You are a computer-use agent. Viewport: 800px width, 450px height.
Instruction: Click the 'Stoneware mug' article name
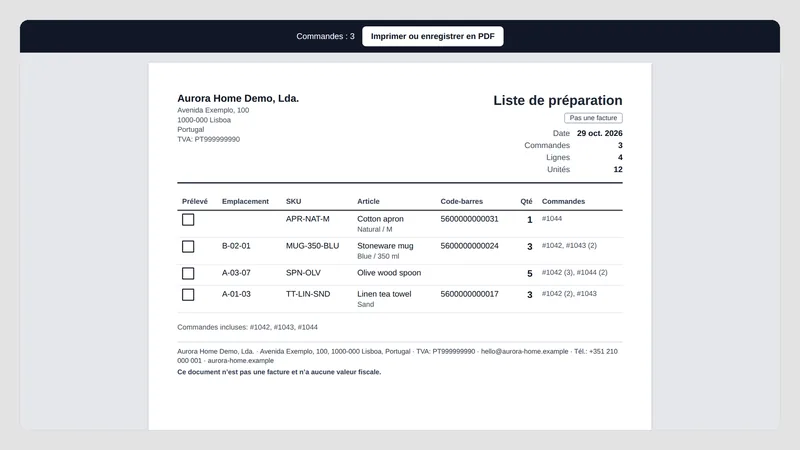385,246
